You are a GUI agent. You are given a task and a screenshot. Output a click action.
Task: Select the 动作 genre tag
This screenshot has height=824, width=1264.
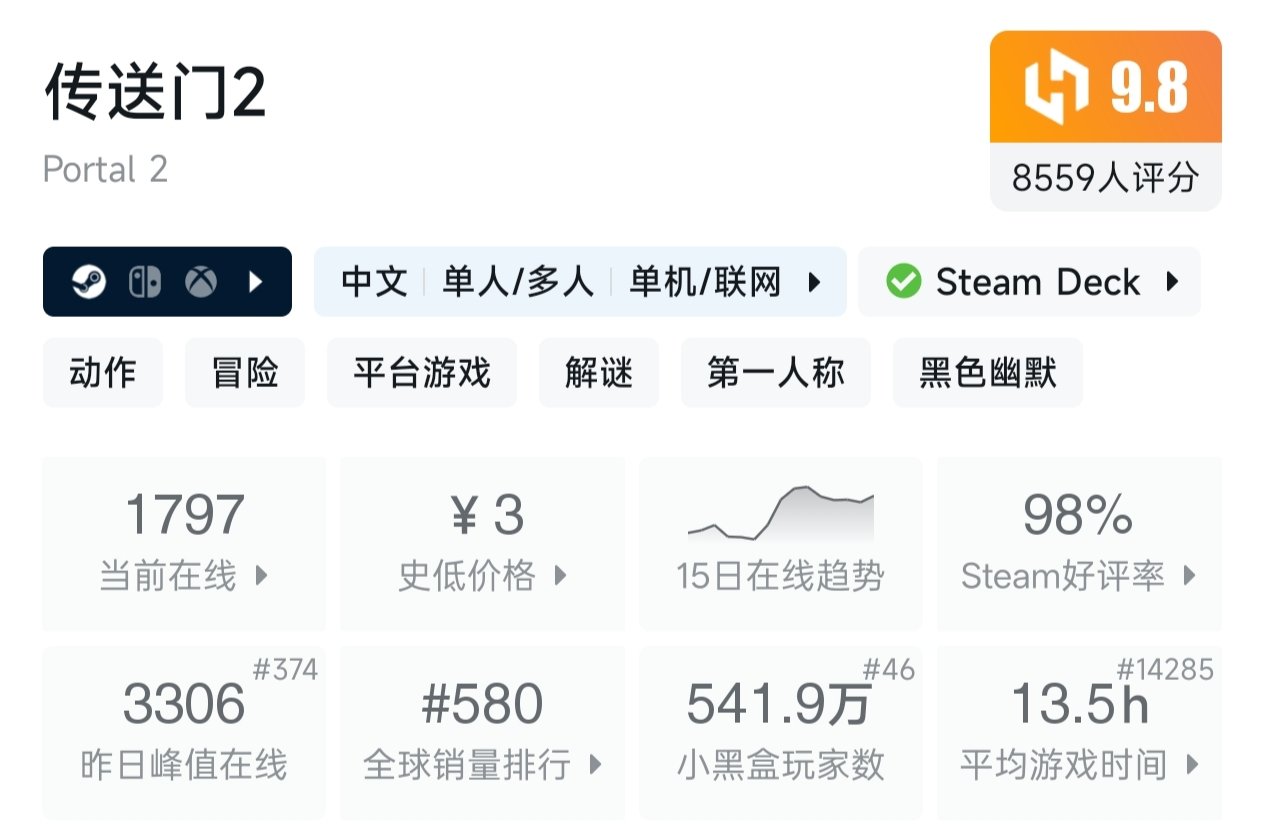click(x=103, y=373)
